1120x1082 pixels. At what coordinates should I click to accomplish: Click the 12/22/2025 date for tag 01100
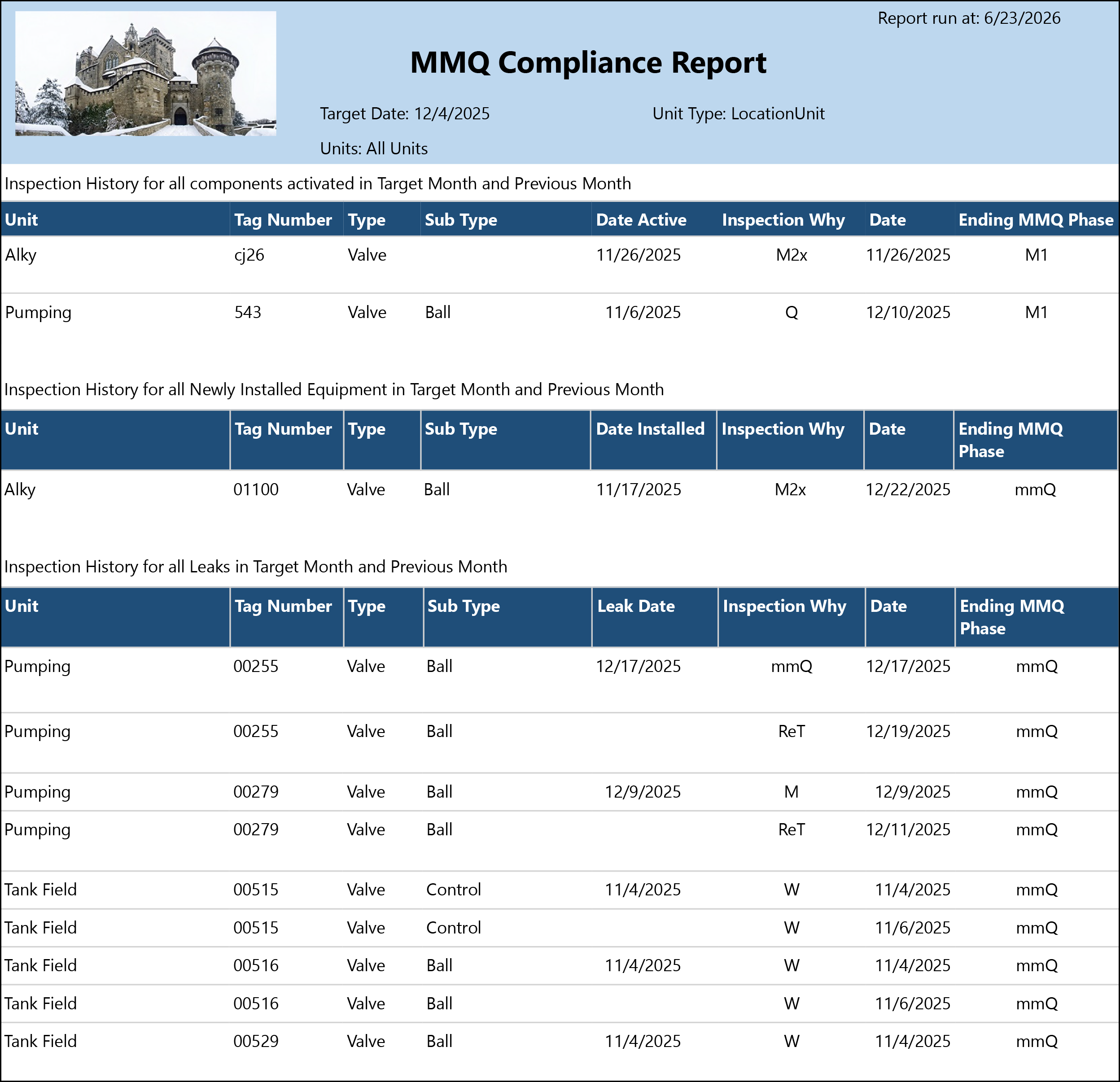[x=908, y=489]
